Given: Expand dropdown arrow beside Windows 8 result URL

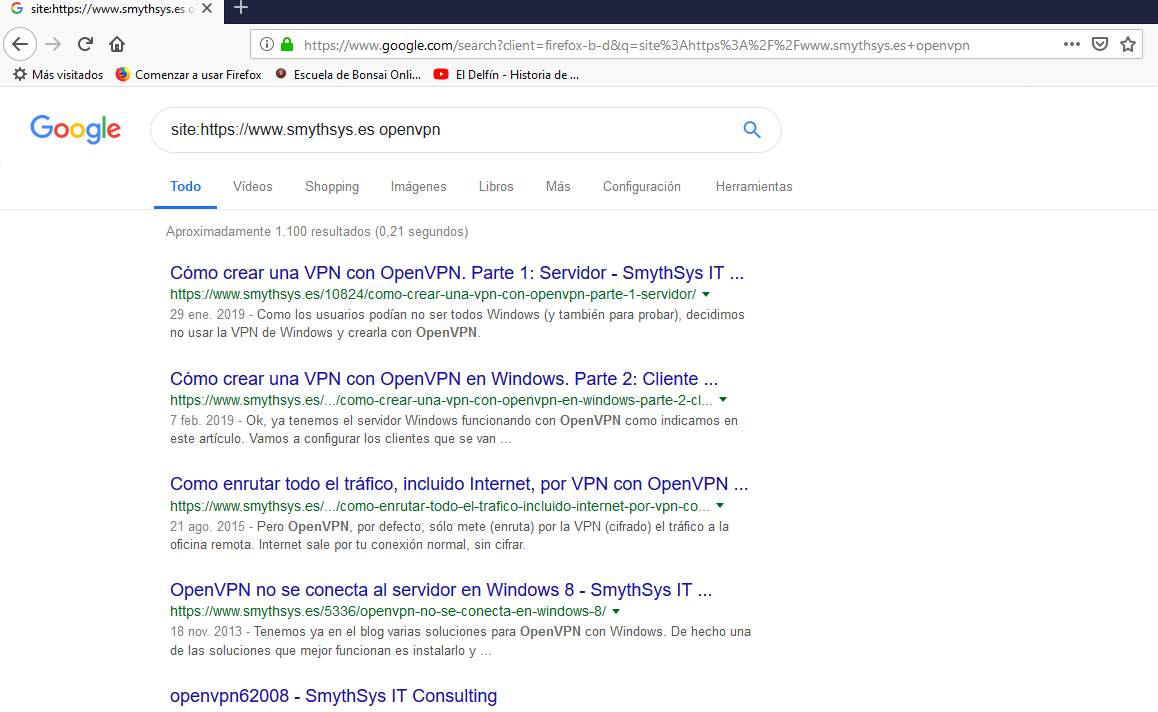Looking at the screenshot, I should [x=616, y=611].
